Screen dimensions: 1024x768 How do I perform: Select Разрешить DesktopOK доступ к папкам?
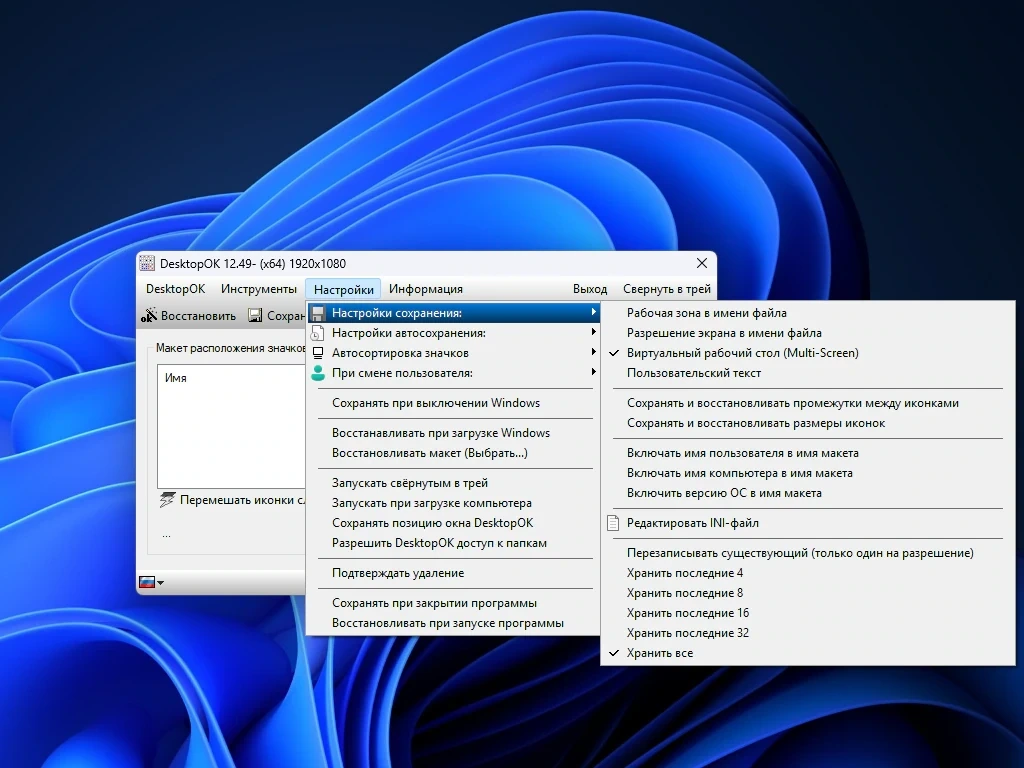[453, 543]
